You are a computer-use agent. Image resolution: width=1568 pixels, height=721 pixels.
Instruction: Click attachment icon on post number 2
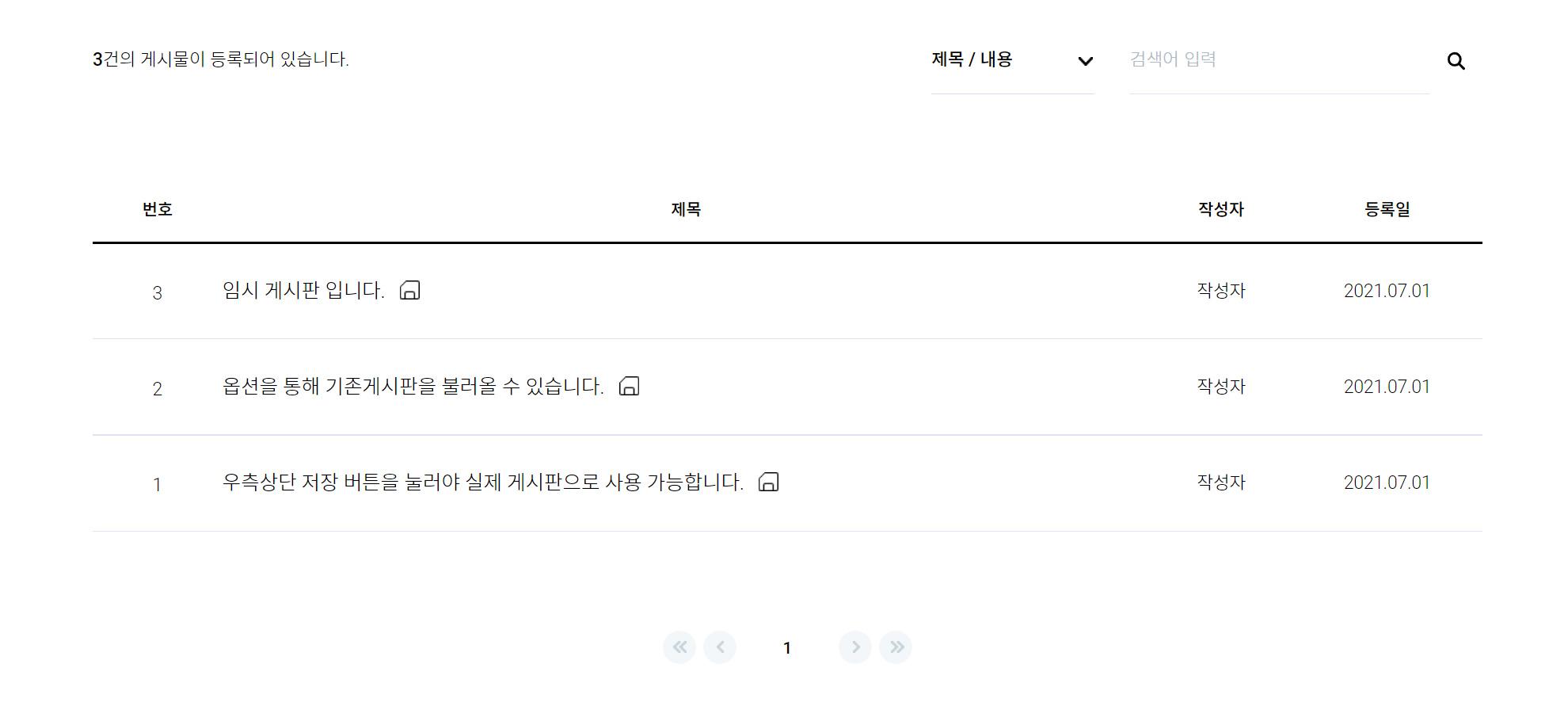[630, 386]
